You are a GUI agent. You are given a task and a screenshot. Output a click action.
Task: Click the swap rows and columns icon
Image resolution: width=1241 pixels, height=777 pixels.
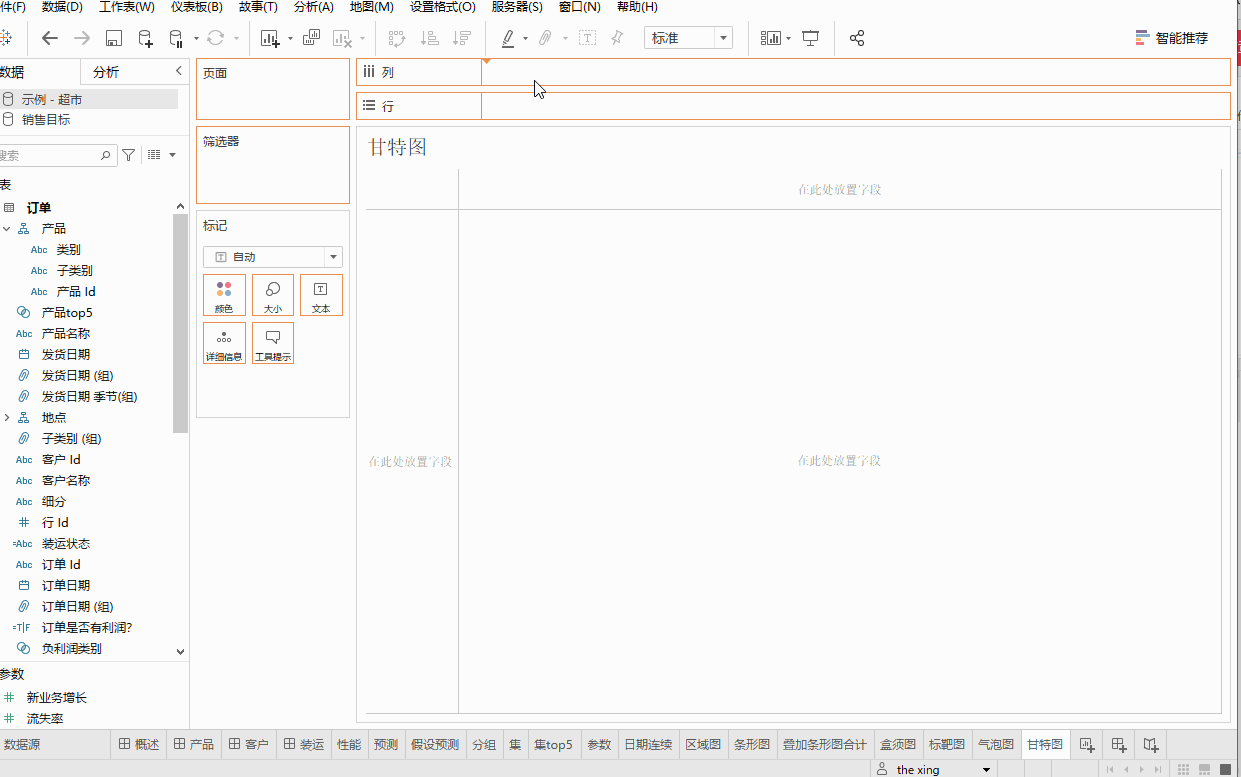[x=397, y=38]
